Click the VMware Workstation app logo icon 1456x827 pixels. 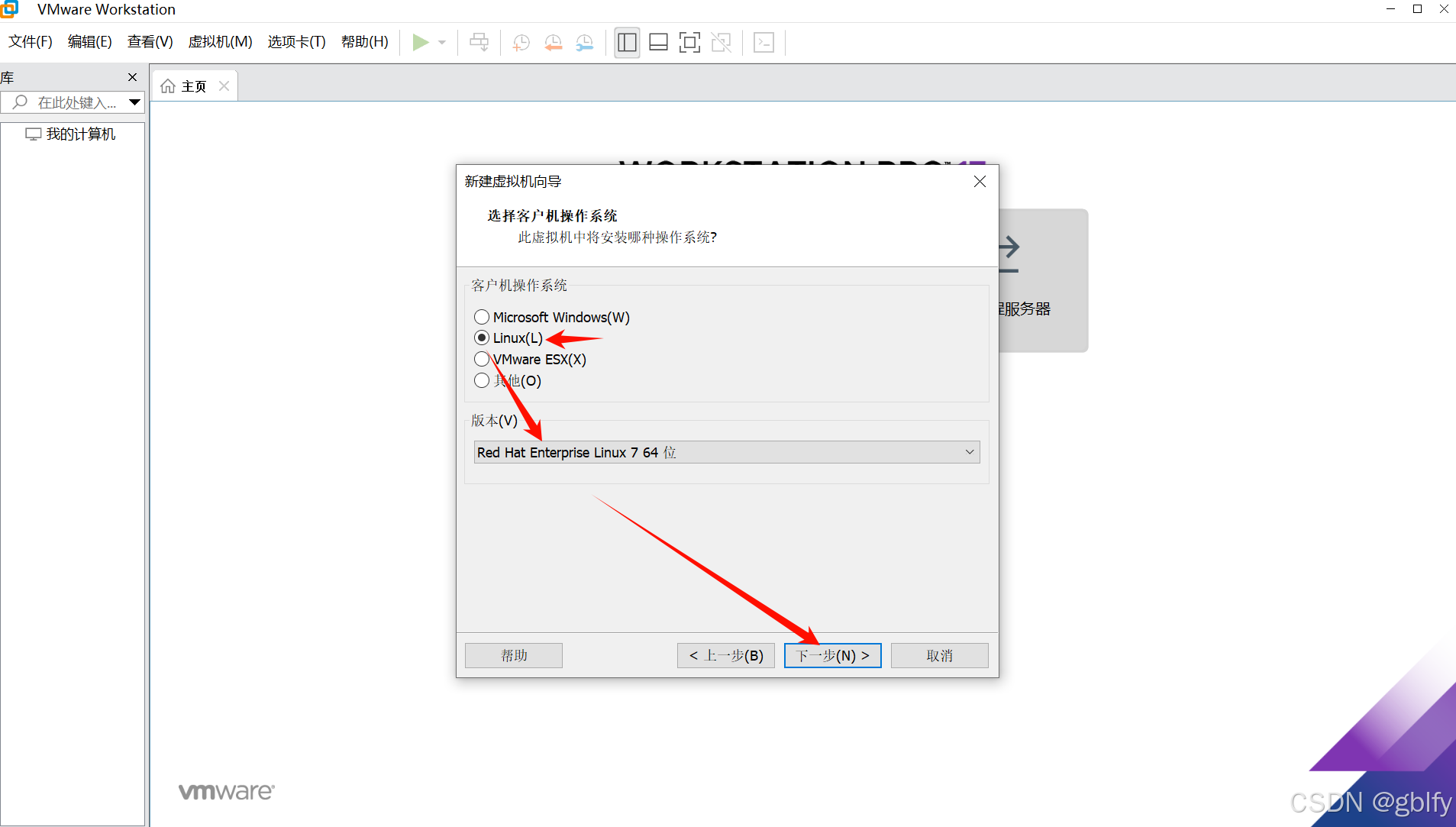9,9
